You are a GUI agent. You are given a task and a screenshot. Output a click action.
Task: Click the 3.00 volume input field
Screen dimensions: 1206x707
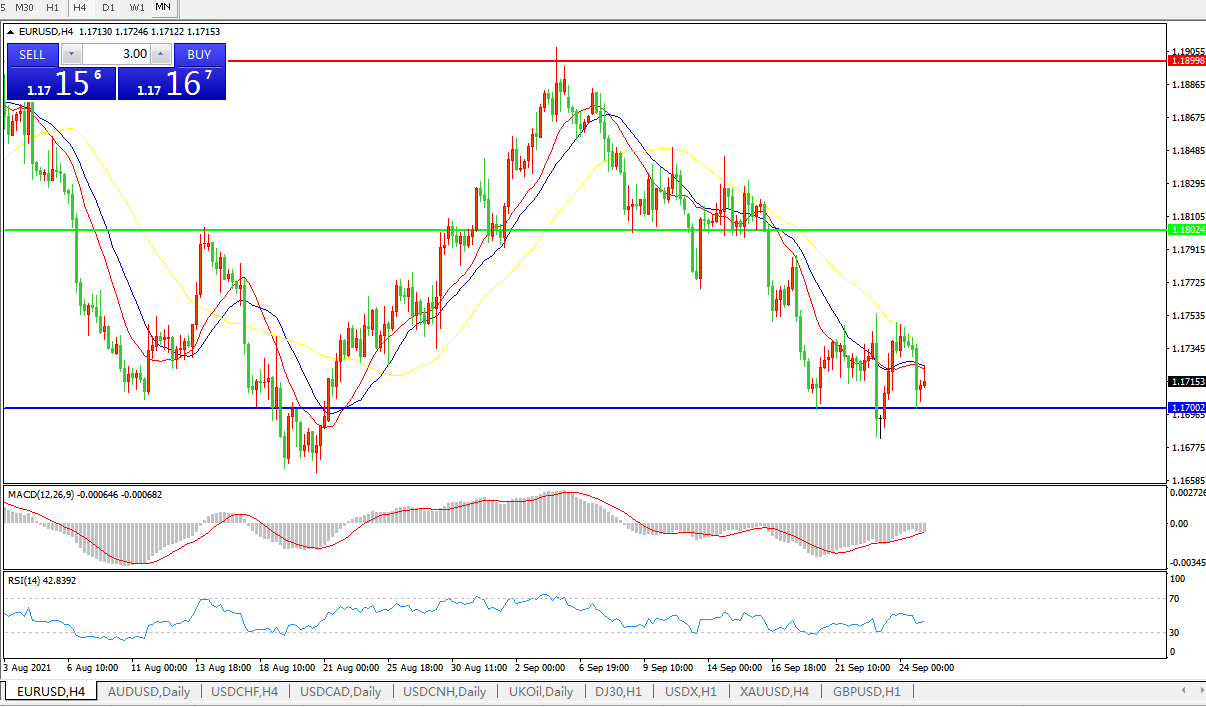click(x=116, y=54)
